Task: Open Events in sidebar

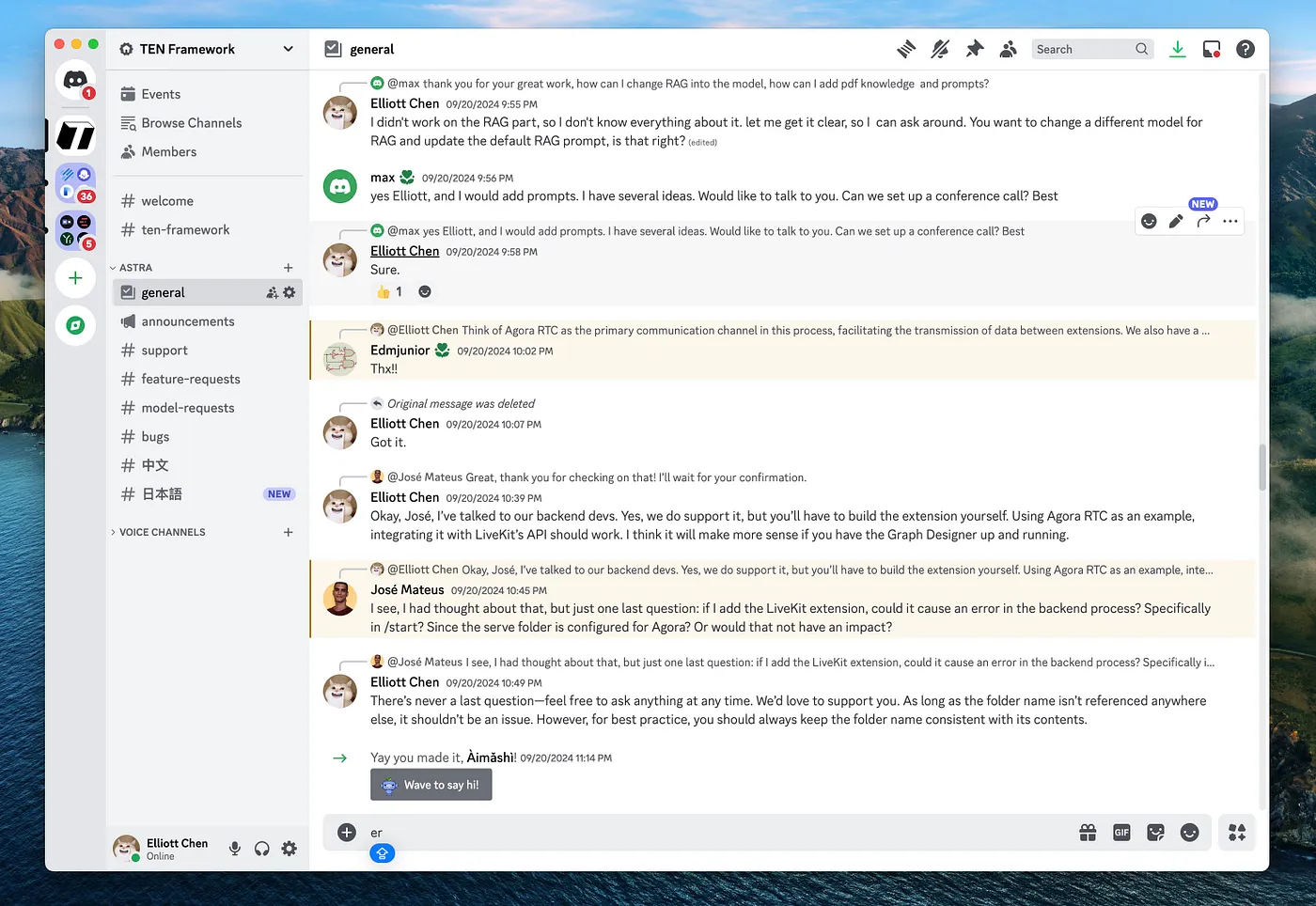Action: point(207,94)
